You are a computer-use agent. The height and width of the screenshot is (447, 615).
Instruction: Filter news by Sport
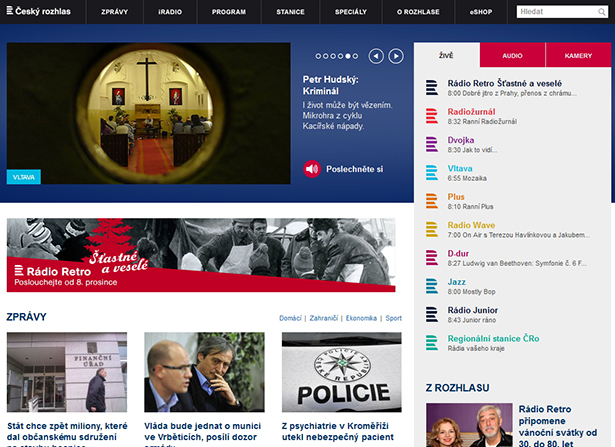(x=393, y=318)
